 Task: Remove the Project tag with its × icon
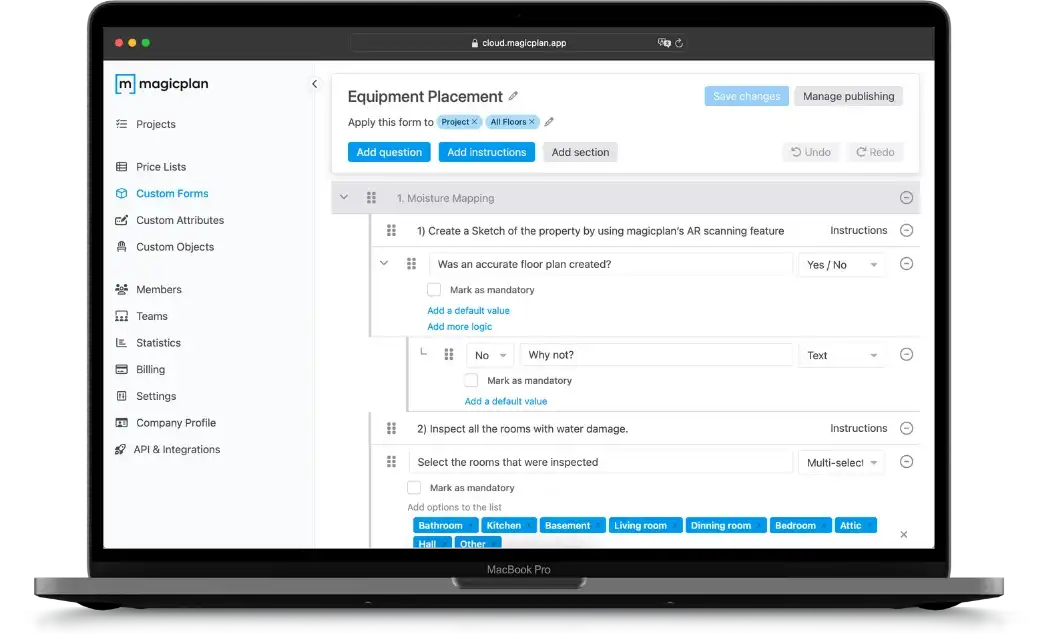(473, 121)
